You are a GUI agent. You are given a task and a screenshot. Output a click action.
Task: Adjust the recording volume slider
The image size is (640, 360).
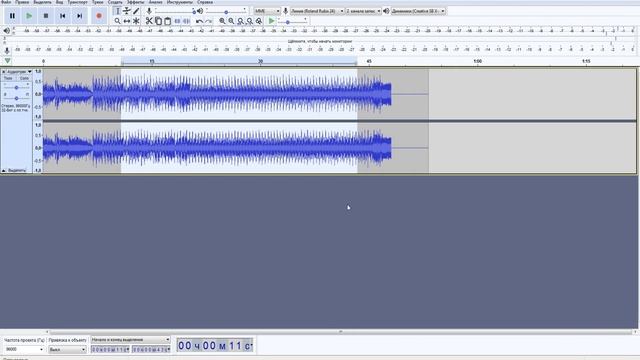[175, 11]
